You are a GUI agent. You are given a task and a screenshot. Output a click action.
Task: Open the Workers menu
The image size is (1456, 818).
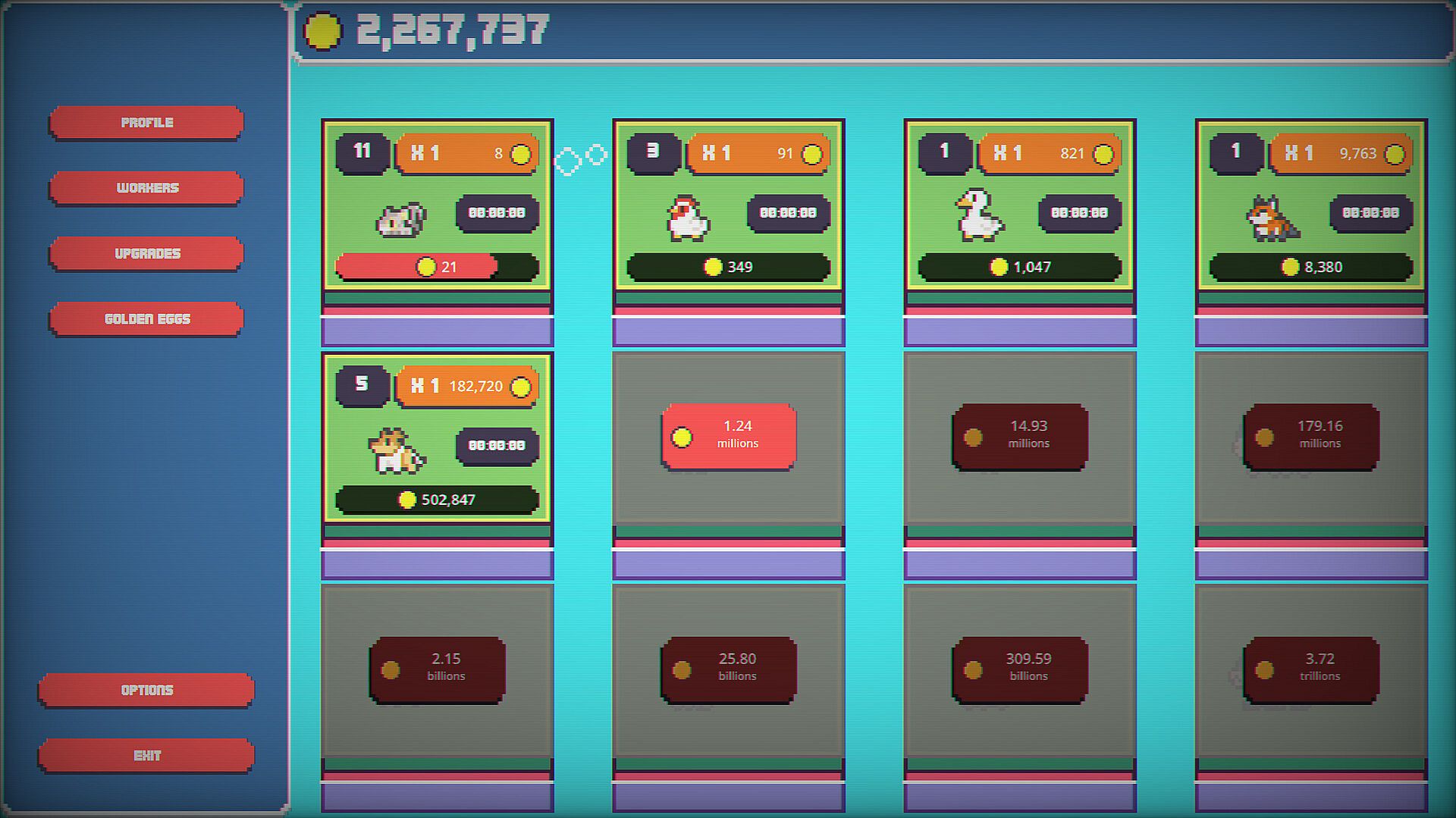tap(146, 188)
